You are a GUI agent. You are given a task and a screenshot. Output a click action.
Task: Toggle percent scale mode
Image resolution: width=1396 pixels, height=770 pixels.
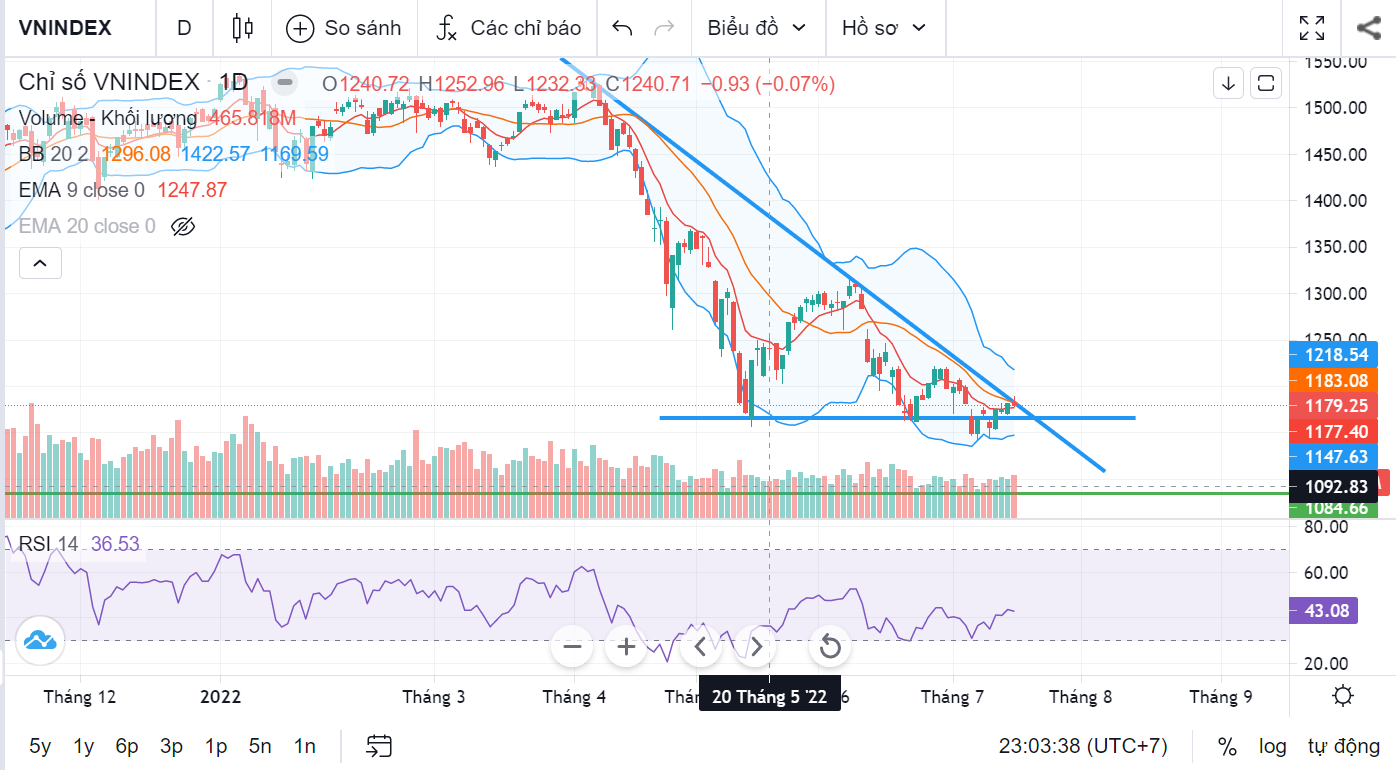click(1227, 746)
